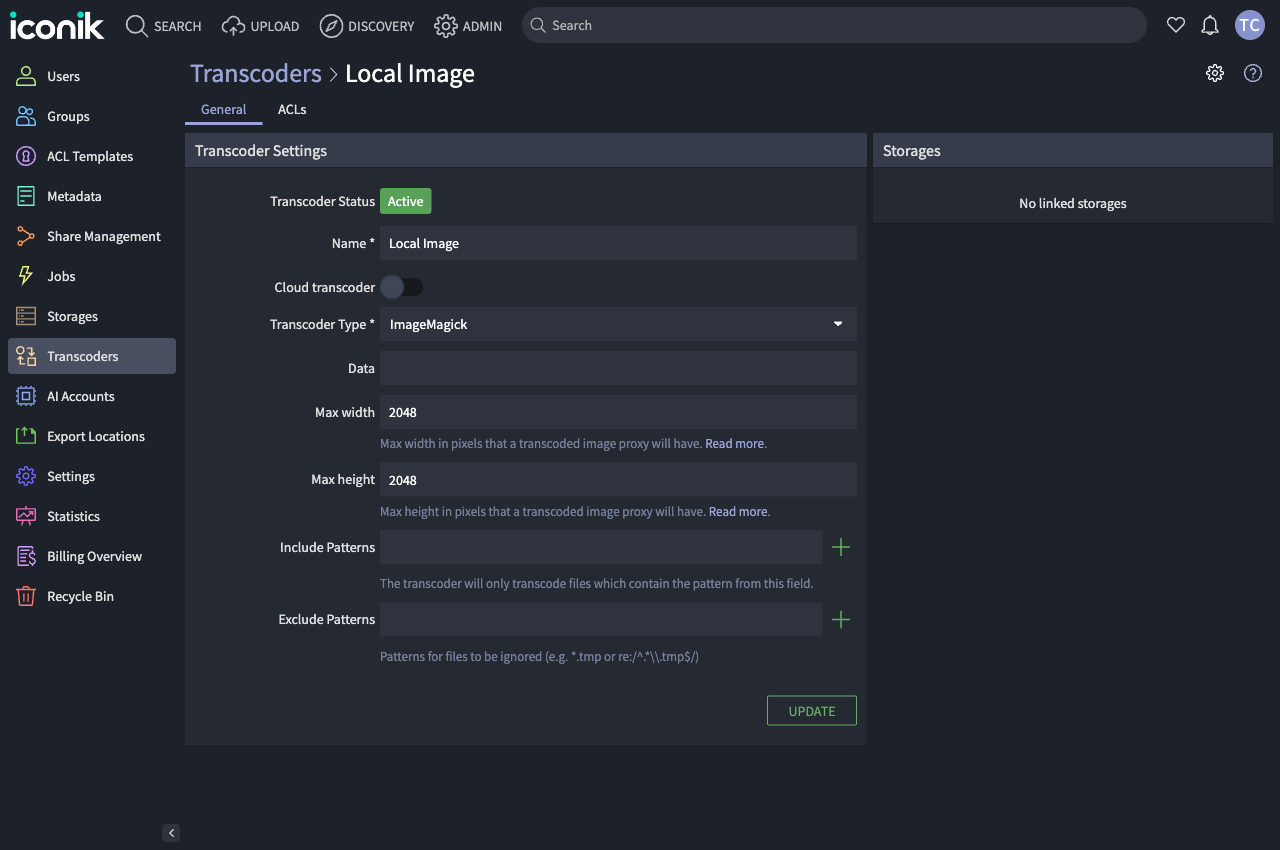Switch to the ACLs tab

coord(292,109)
